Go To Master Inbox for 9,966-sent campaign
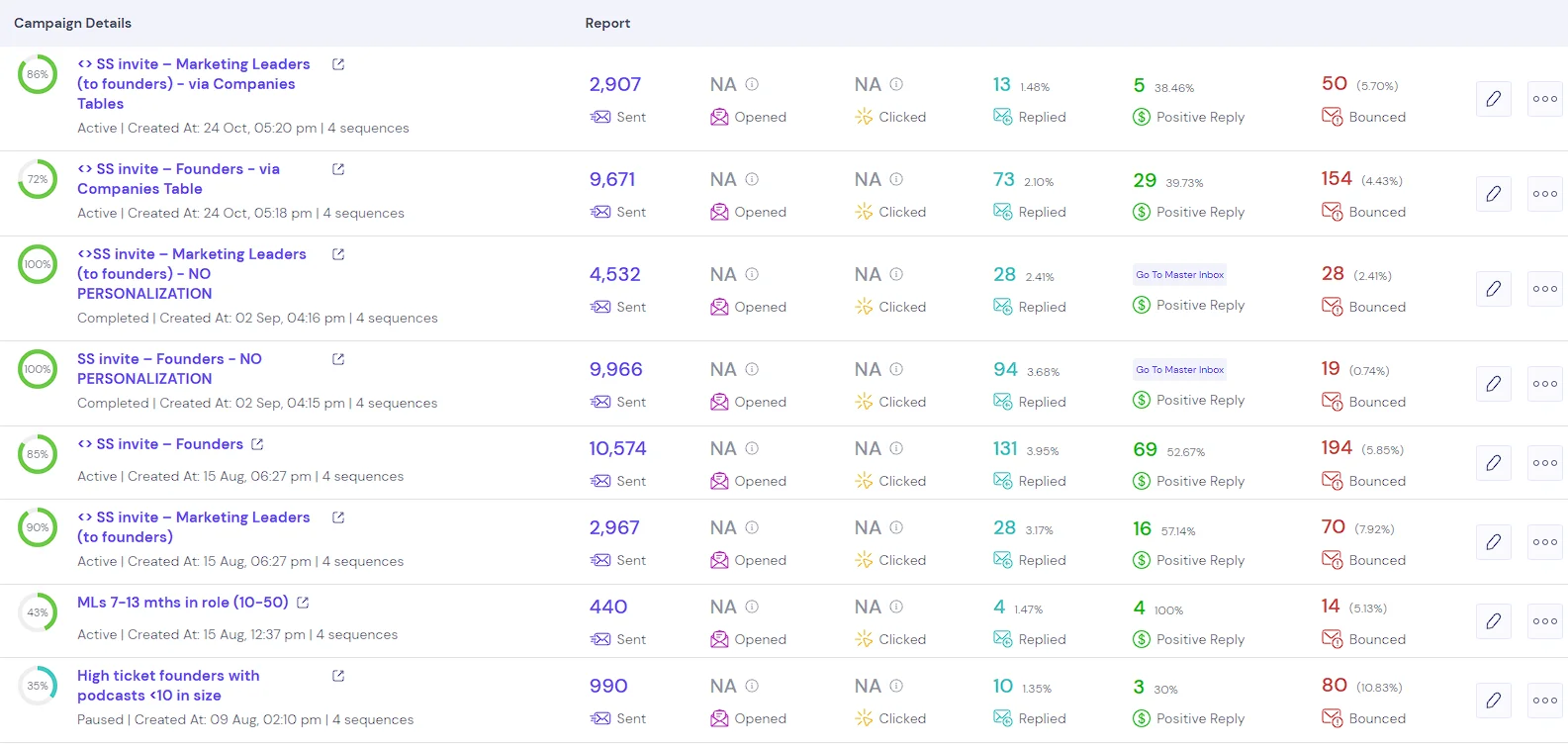 1179,370
